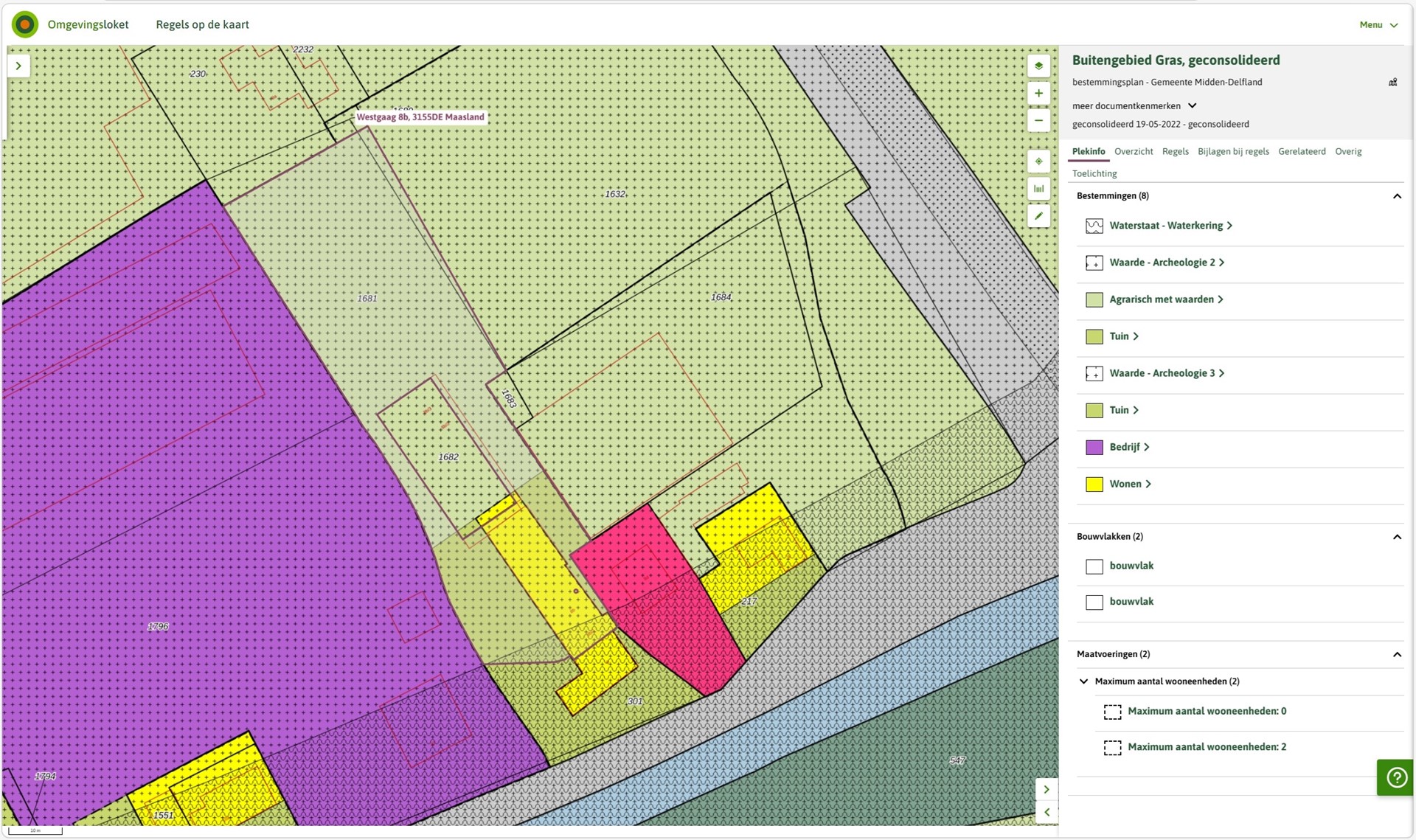Expand the left sidebar arrow

18,66
